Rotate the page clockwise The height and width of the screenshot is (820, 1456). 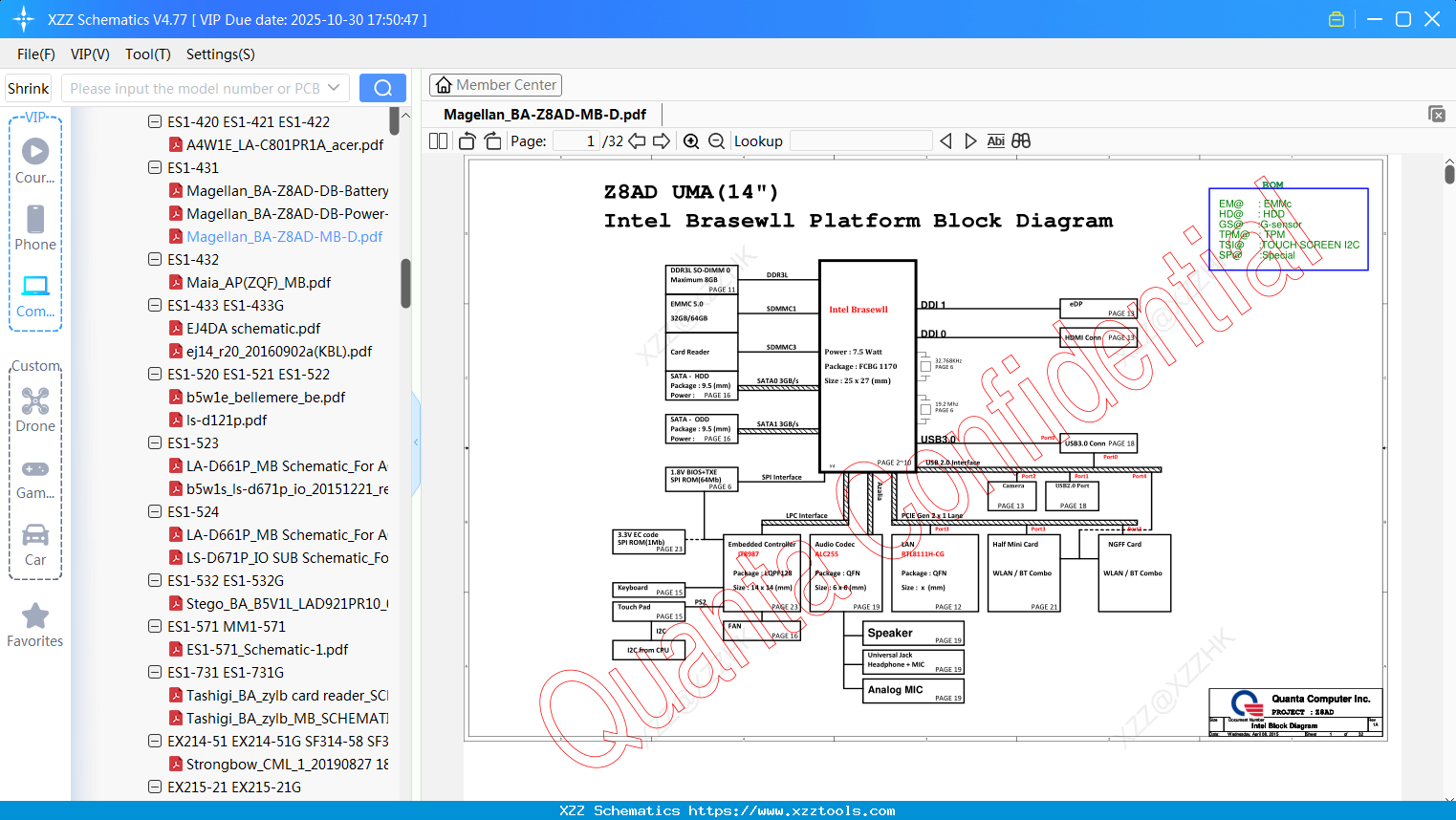pyautogui.click(x=493, y=140)
